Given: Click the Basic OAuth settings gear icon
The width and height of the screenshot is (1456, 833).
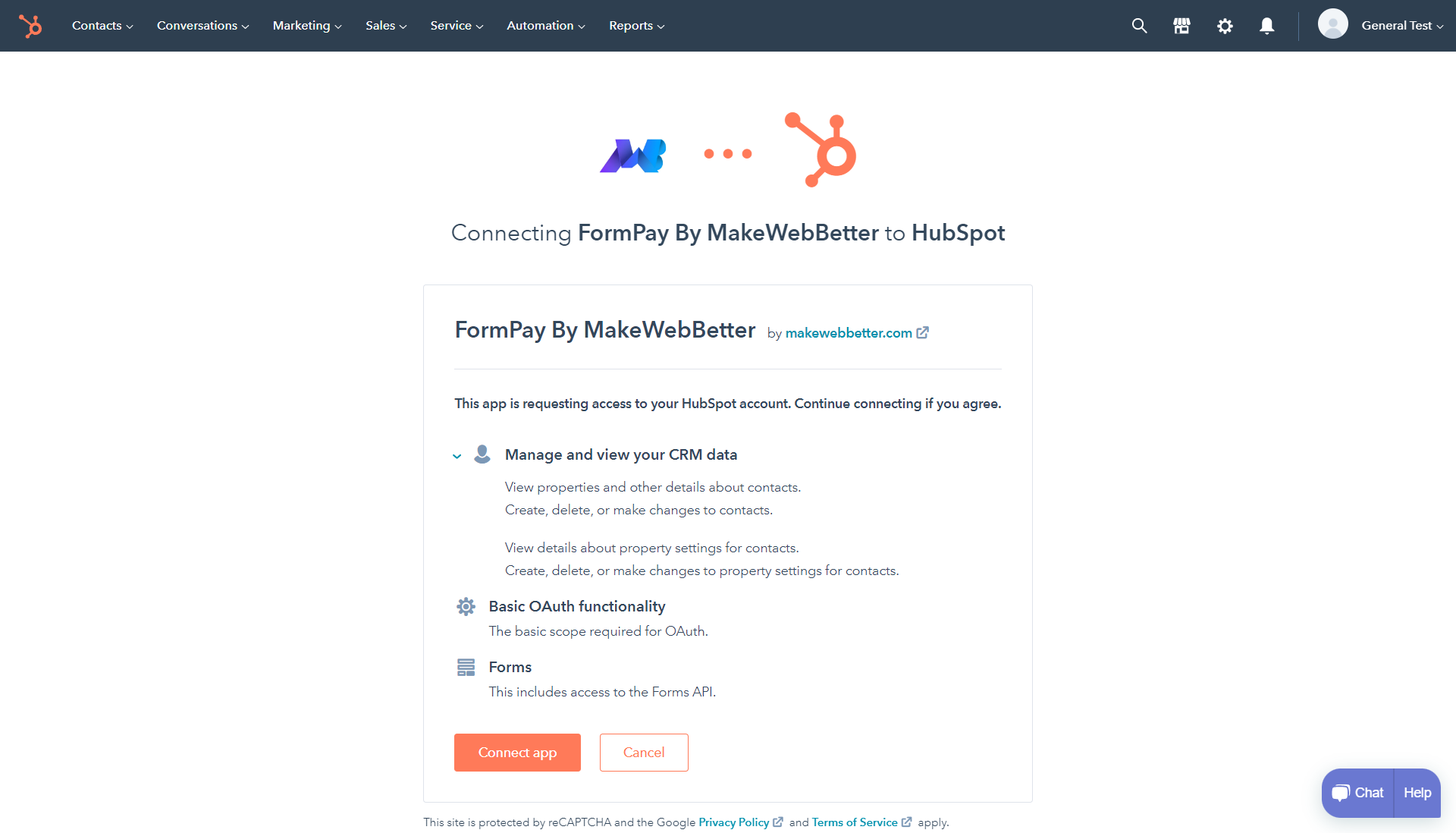Looking at the screenshot, I should [465, 605].
